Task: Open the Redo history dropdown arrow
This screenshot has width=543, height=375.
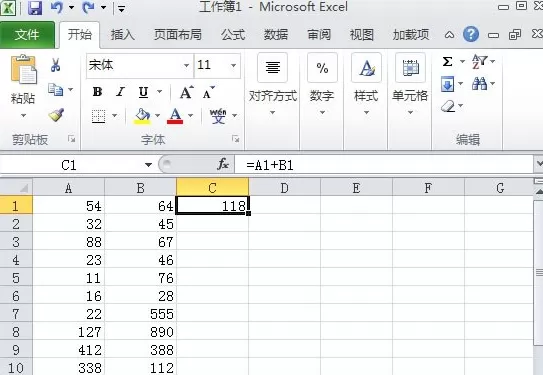Action: click(103, 7)
